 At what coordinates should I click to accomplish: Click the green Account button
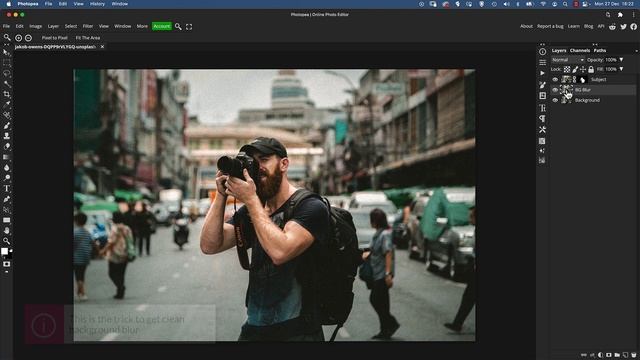click(162, 26)
